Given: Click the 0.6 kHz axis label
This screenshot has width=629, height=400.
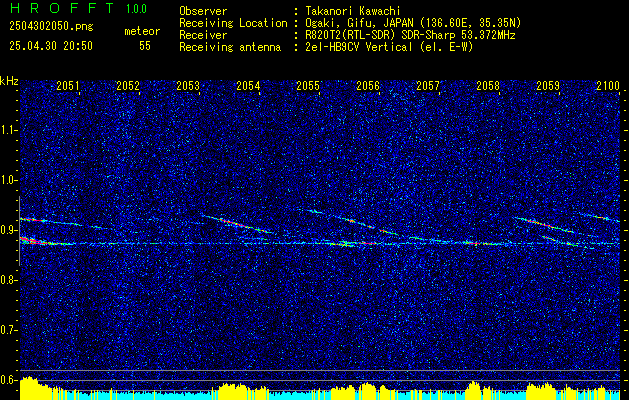Looking at the screenshot, I should click(x=9, y=380).
